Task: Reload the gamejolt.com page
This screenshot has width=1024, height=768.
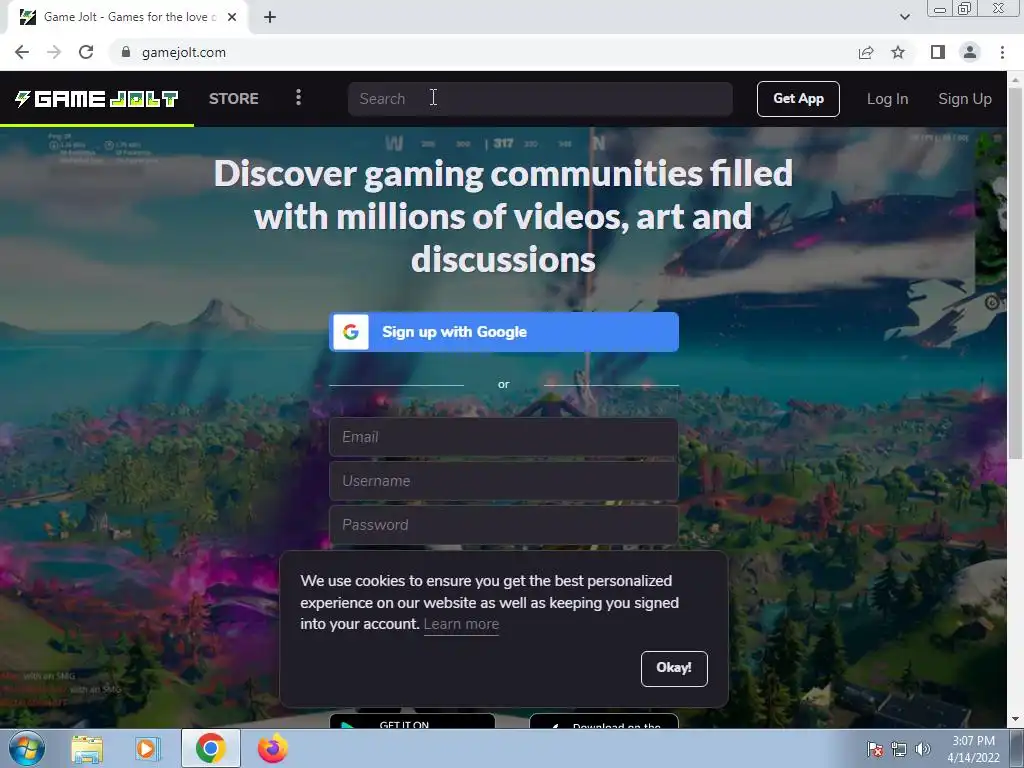Action: click(86, 52)
